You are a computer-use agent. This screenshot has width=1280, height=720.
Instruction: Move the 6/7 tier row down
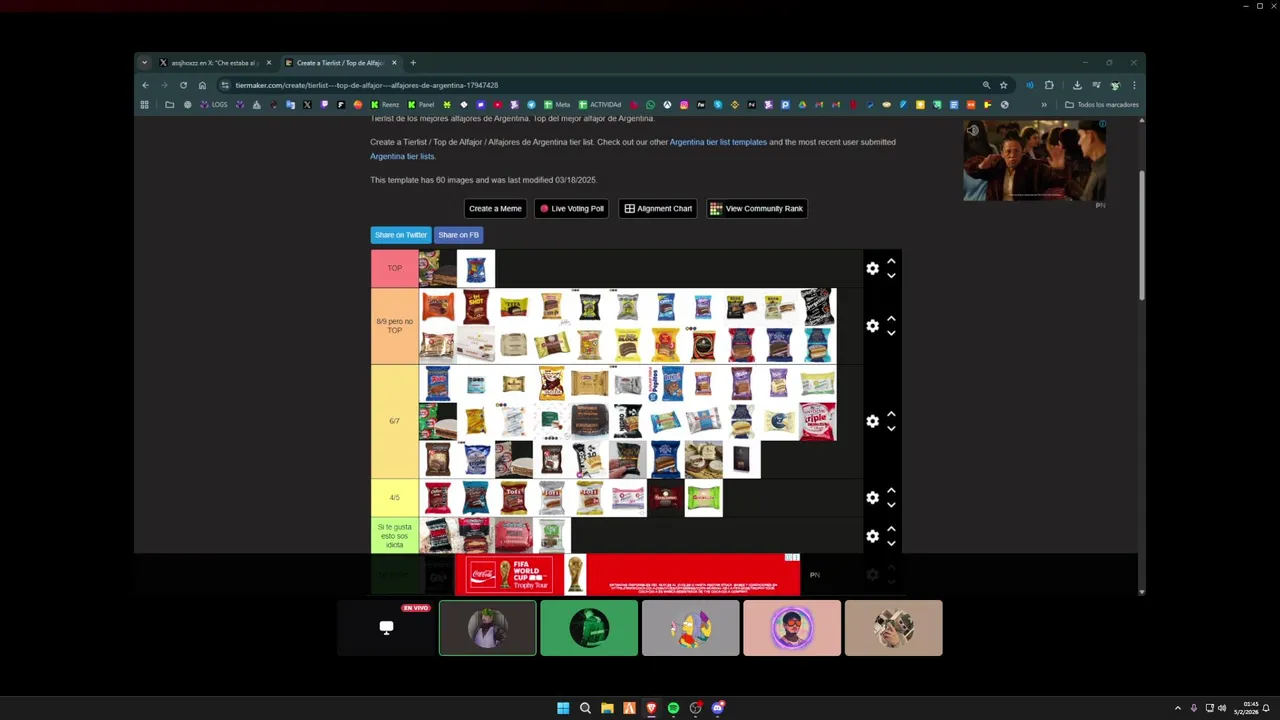pyautogui.click(x=891, y=428)
